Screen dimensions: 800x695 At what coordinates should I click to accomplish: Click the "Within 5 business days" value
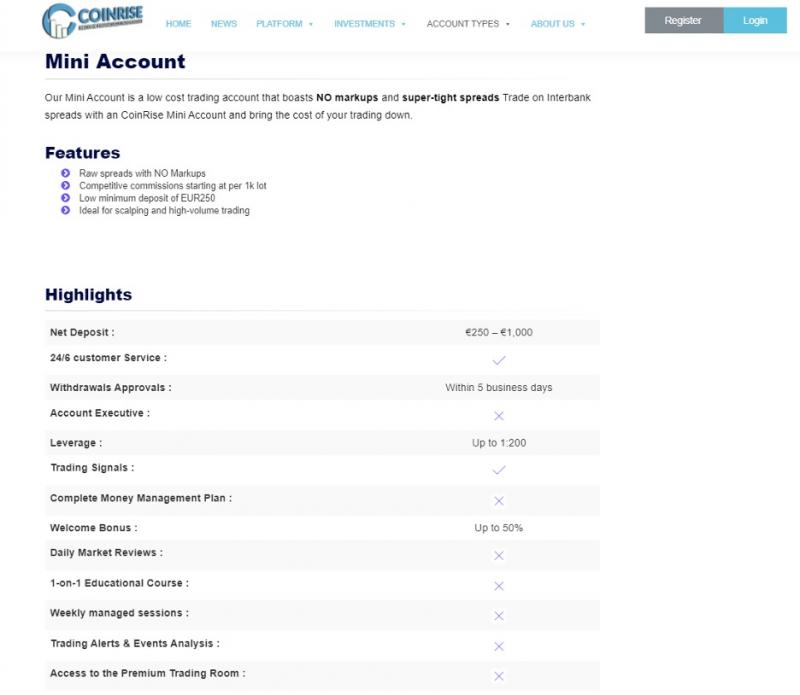tap(498, 387)
